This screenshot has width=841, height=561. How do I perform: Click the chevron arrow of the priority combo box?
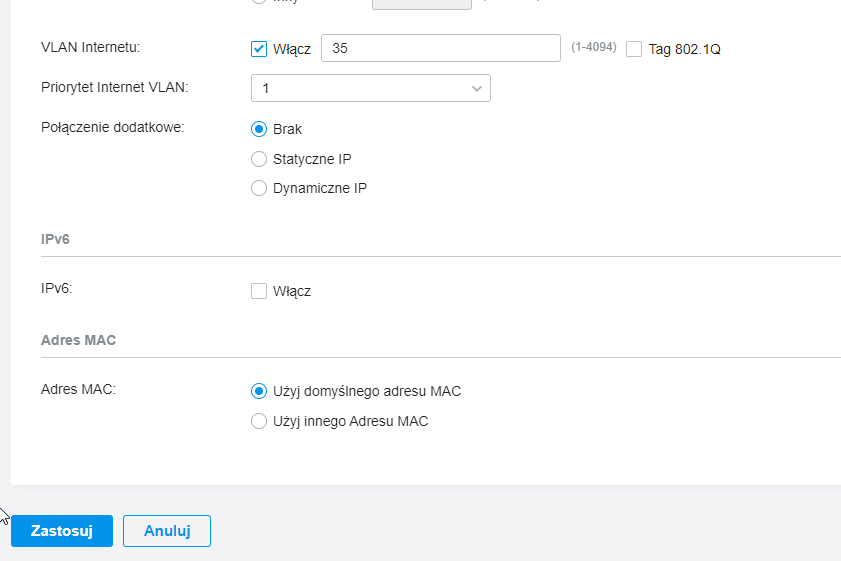click(x=476, y=89)
